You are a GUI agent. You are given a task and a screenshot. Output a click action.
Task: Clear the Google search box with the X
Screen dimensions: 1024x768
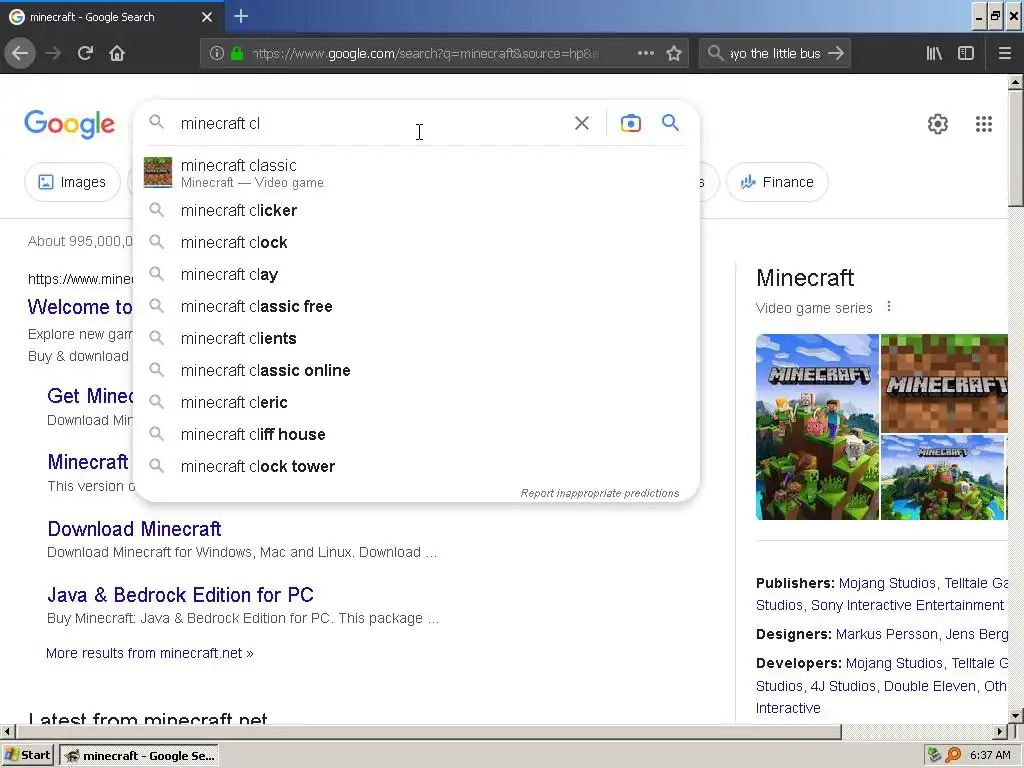pyautogui.click(x=582, y=123)
